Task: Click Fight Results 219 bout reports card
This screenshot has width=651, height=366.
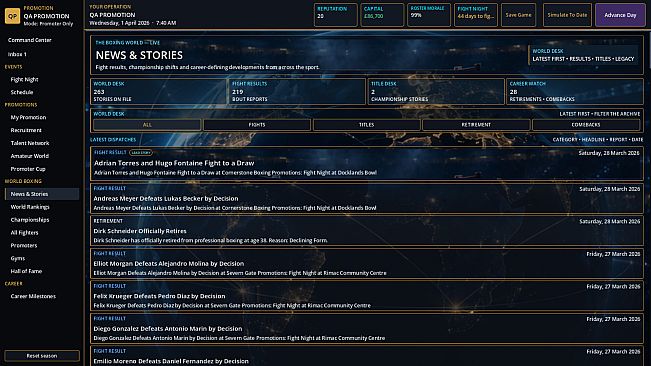Action: tap(297, 91)
